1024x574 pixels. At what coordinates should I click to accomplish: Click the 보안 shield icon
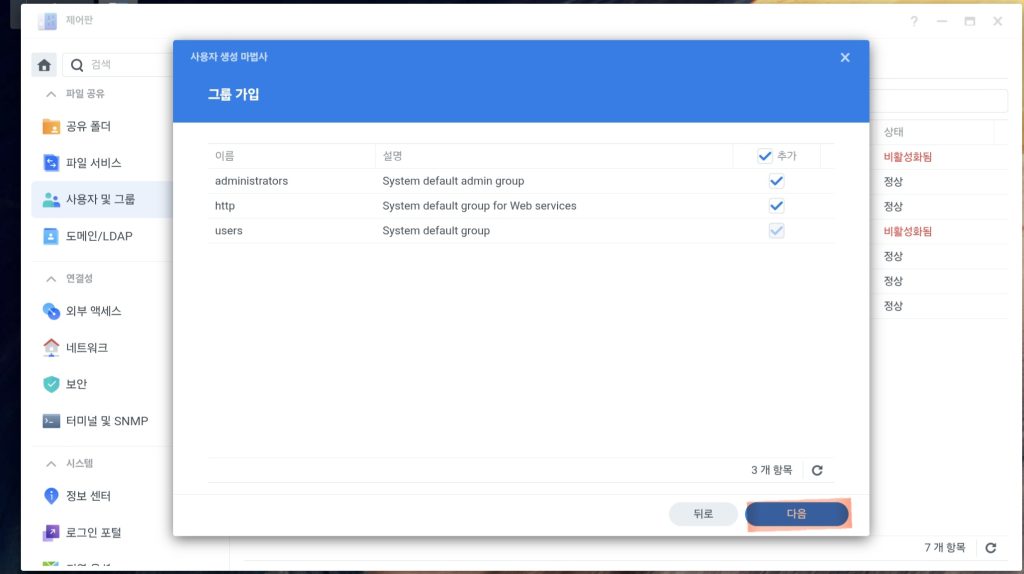51,384
